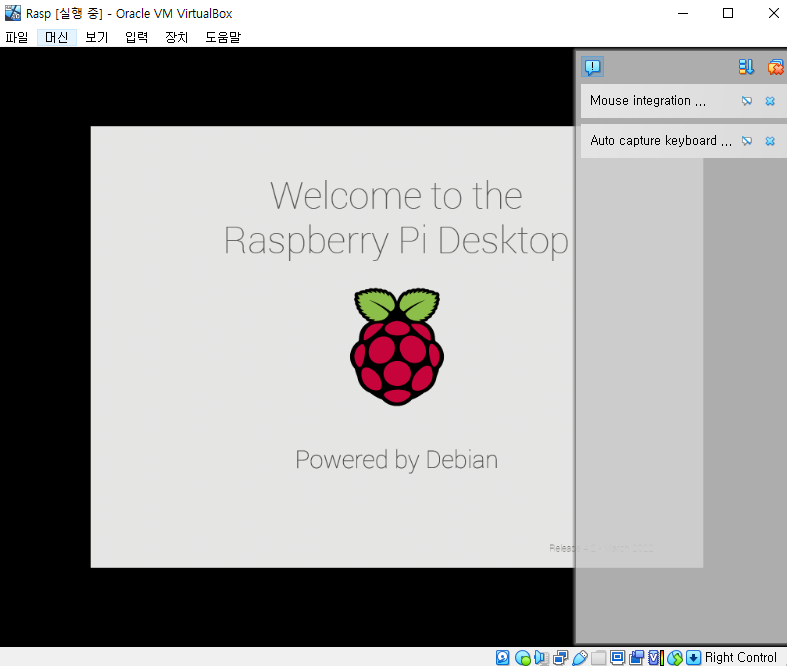The width and height of the screenshot is (787, 666).
Task: Open the 장치 menu
Action: pyautogui.click(x=177, y=37)
